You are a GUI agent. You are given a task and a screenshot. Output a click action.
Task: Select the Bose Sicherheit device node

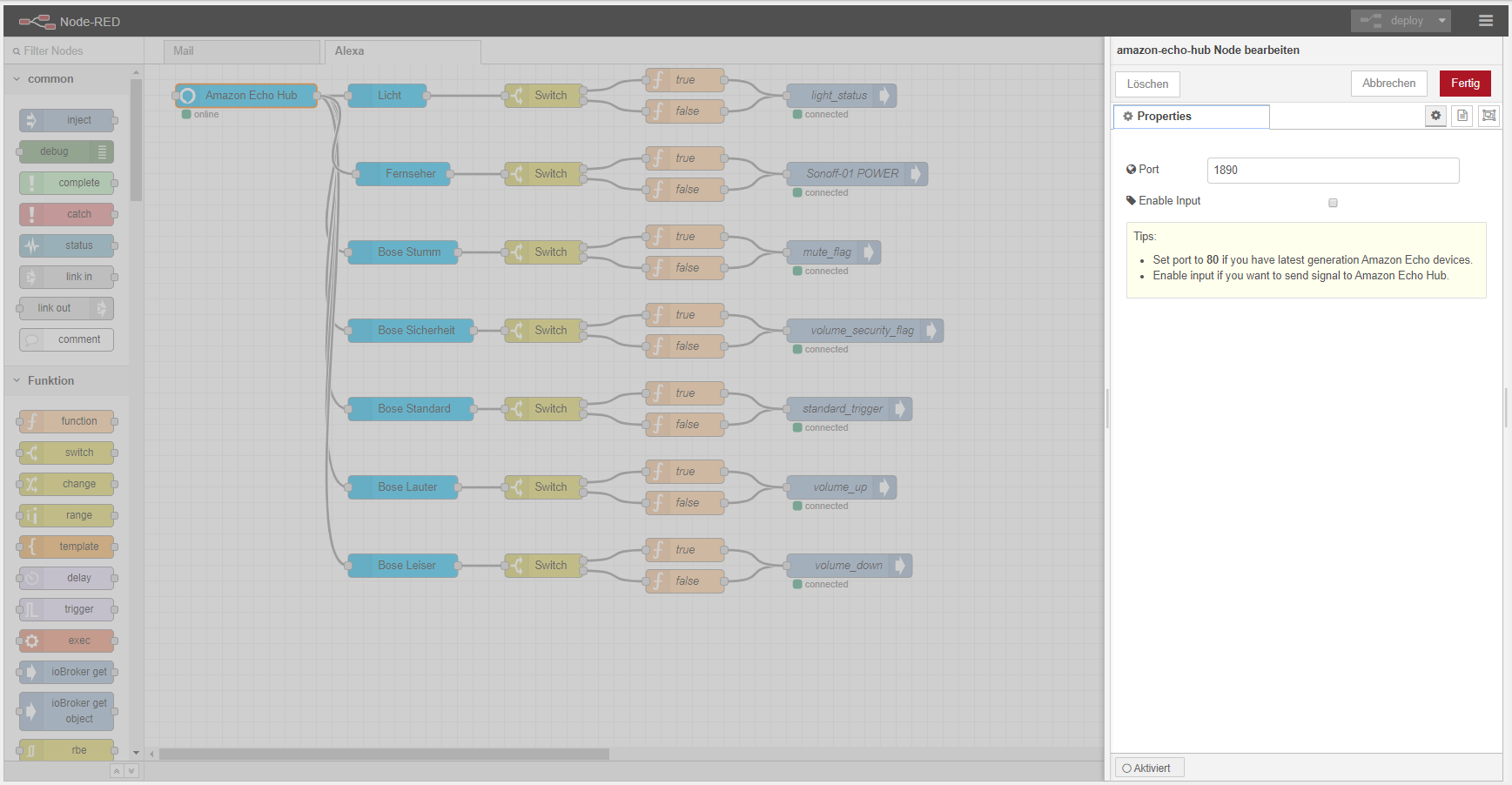pos(411,331)
